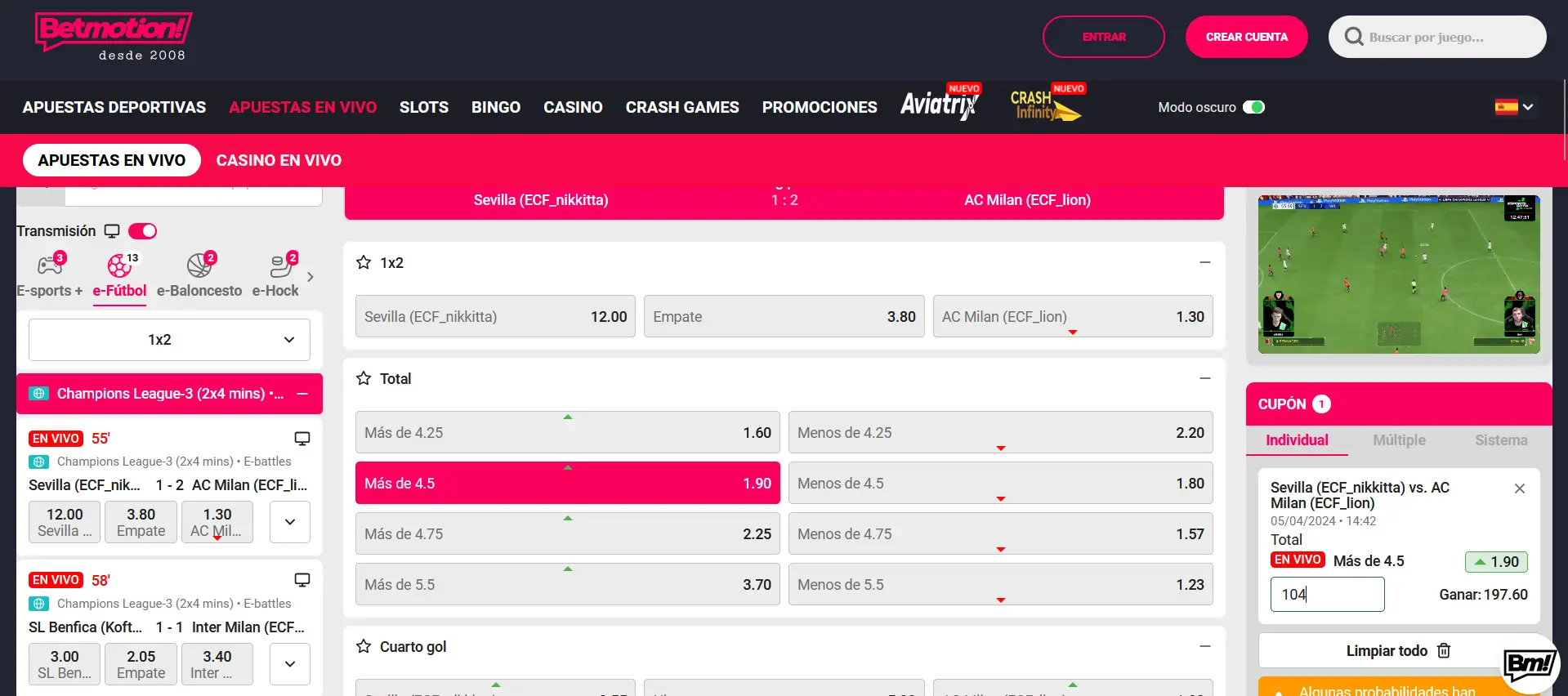Click the Transmisión monitor icon
The height and width of the screenshot is (696, 1568).
pyautogui.click(x=112, y=231)
